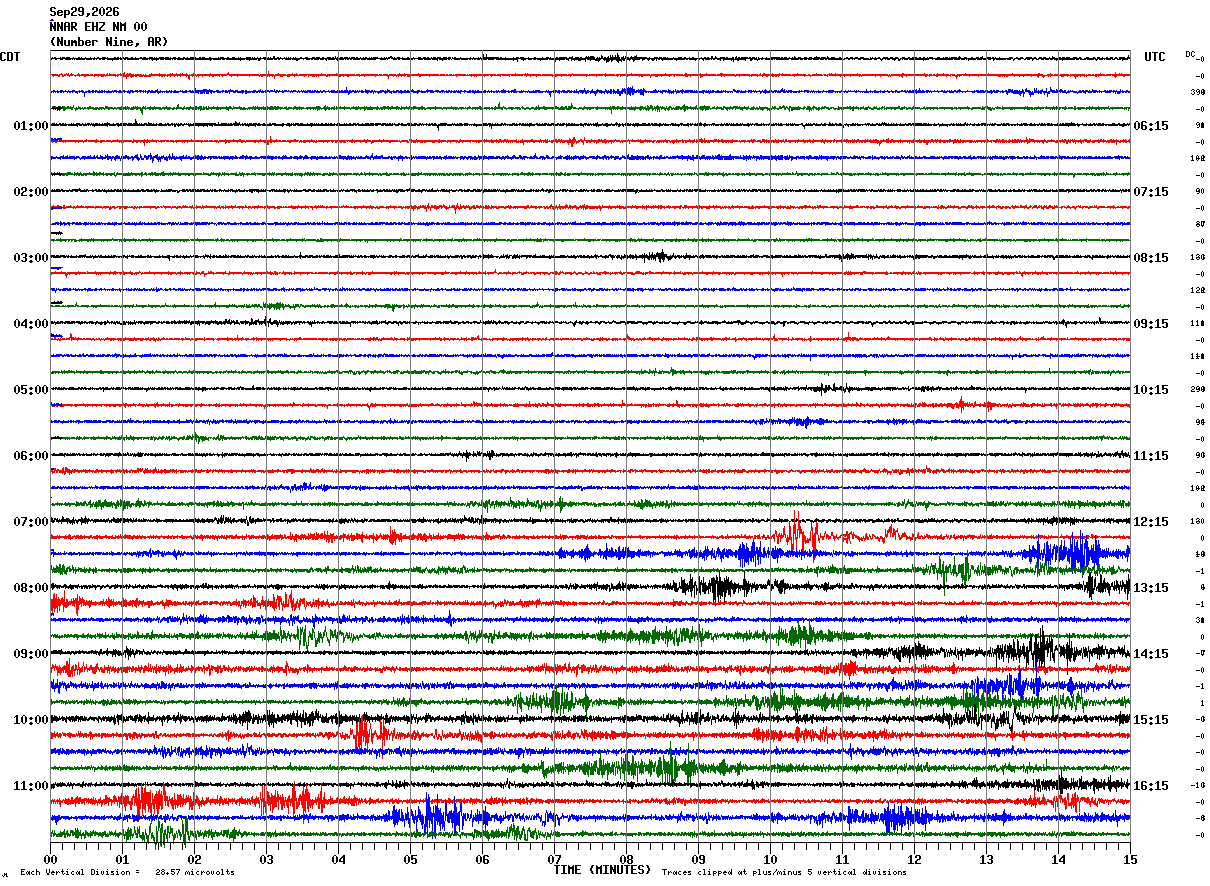Select the 07 minute tick on the axis

(x=554, y=859)
